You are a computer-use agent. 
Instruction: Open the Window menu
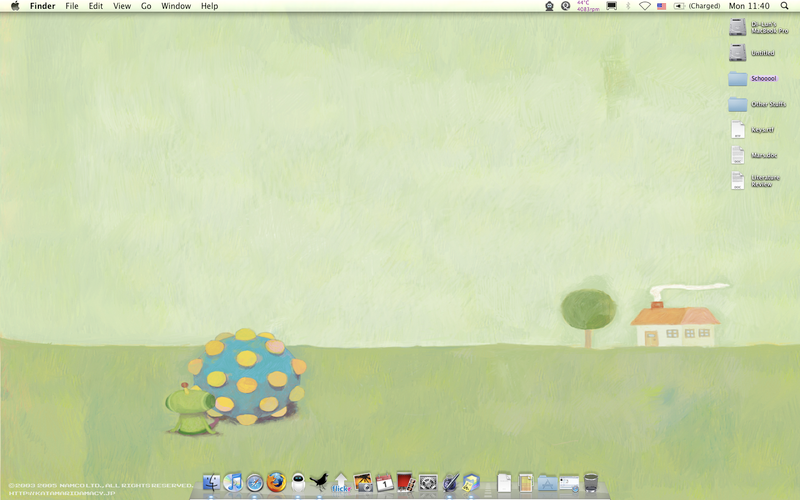click(176, 6)
